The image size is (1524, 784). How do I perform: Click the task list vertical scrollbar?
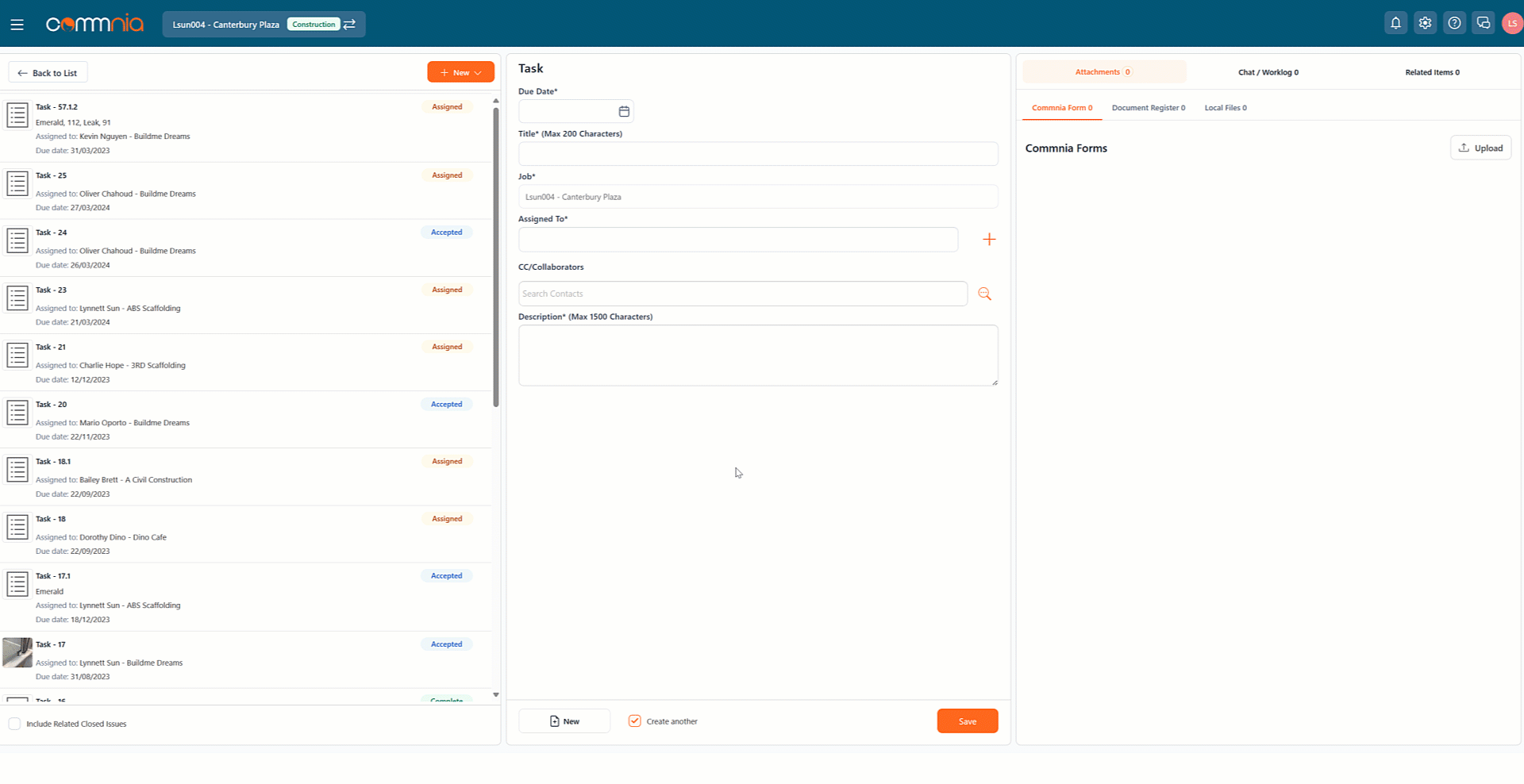coord(496,258)
